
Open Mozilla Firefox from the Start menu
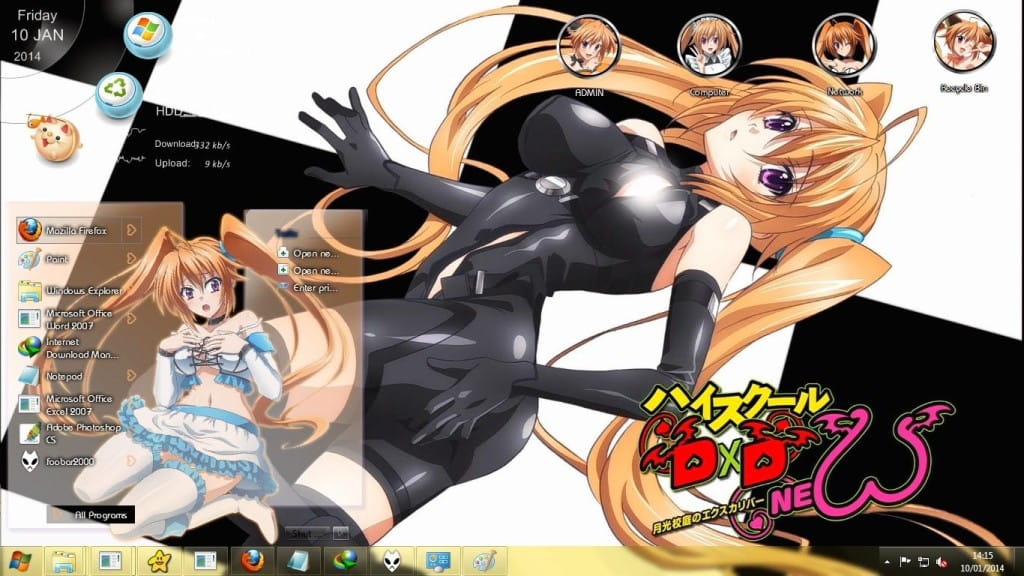click(70, 231)
